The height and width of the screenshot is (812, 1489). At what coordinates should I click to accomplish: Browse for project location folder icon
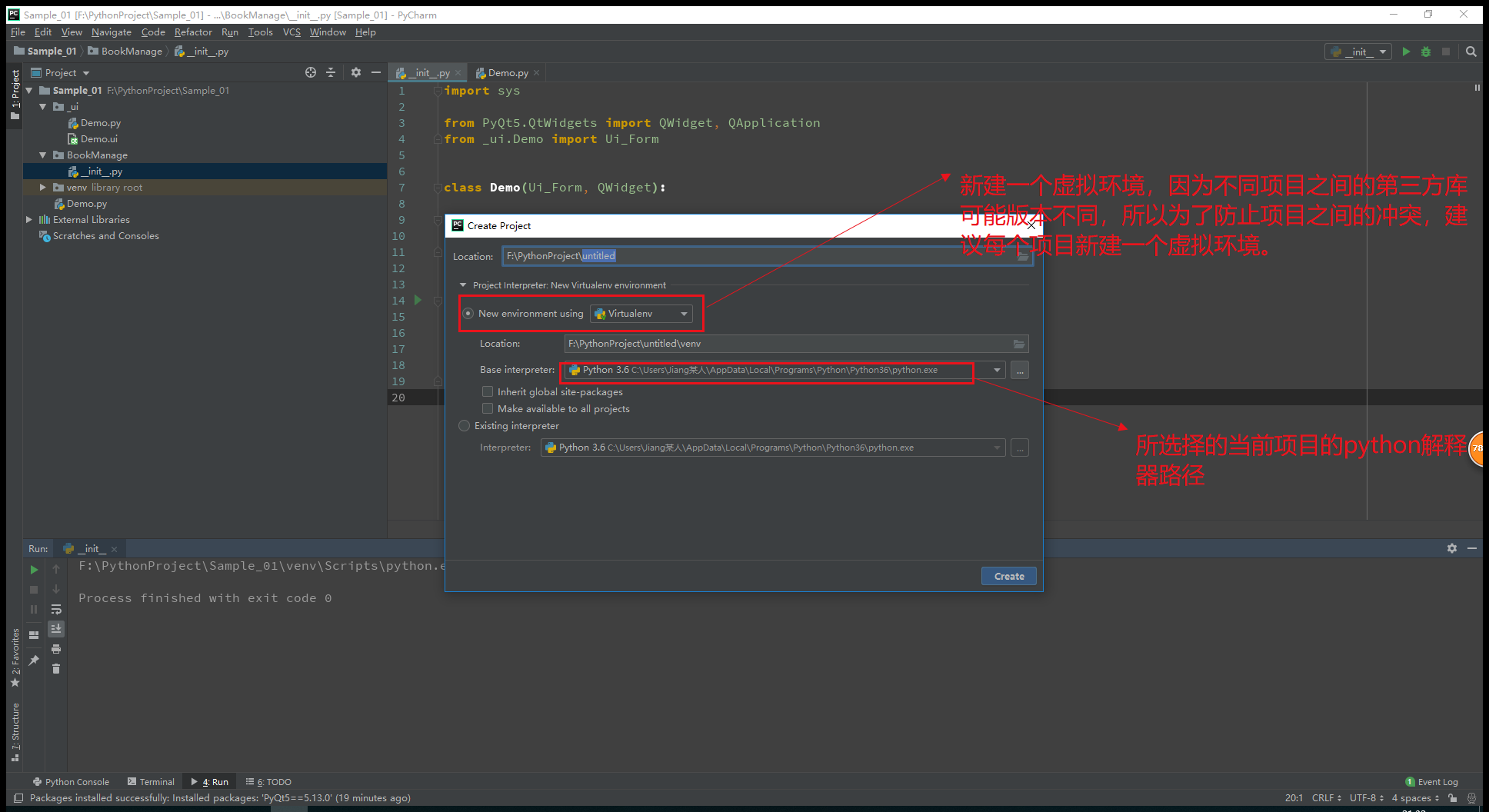coord(1023,256)
